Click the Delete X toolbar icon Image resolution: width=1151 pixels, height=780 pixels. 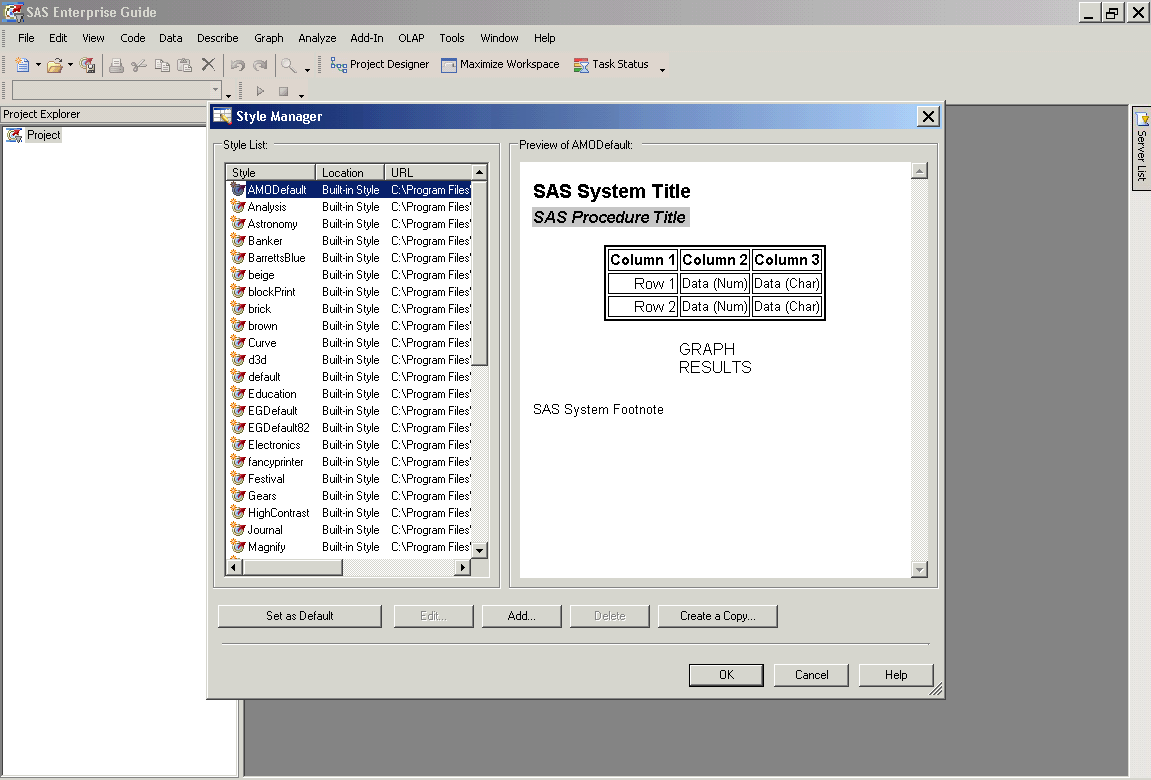pos(208,65)
